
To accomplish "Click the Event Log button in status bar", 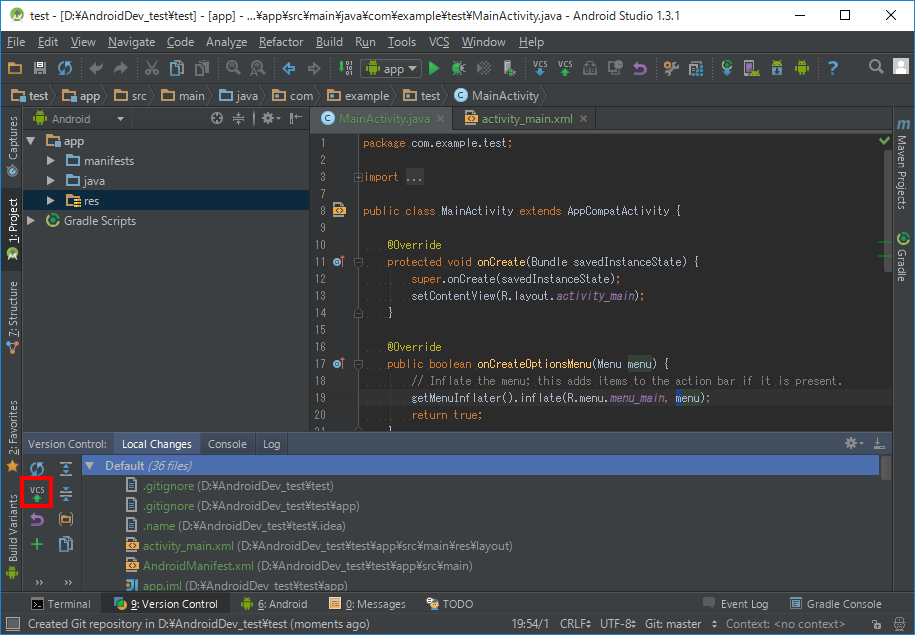I will [x=736, y=604].
